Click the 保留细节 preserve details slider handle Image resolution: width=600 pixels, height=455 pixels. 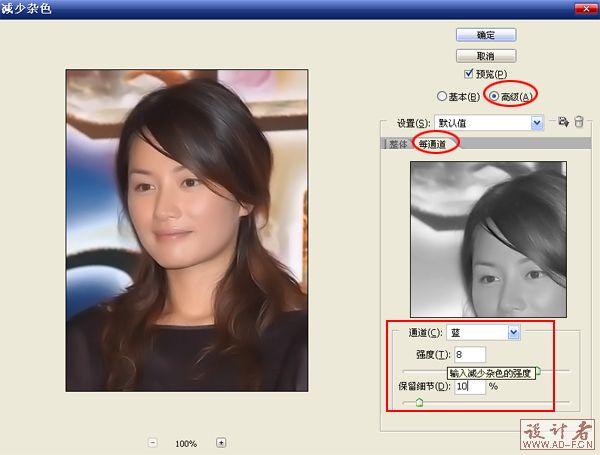coord(419,402)
